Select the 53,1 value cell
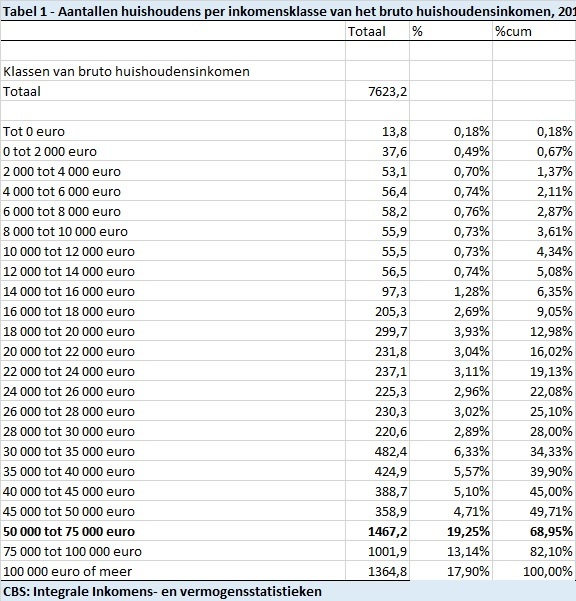 377,171
